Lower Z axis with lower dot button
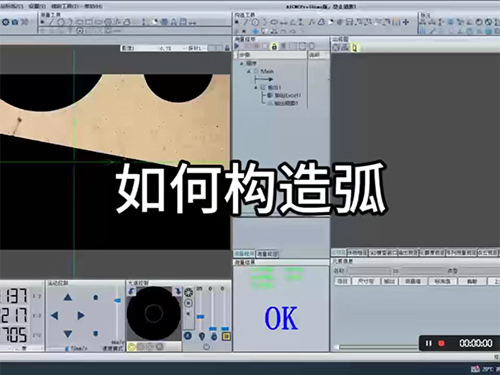Screen dimensions: 500x375 [x=96, y=333]
